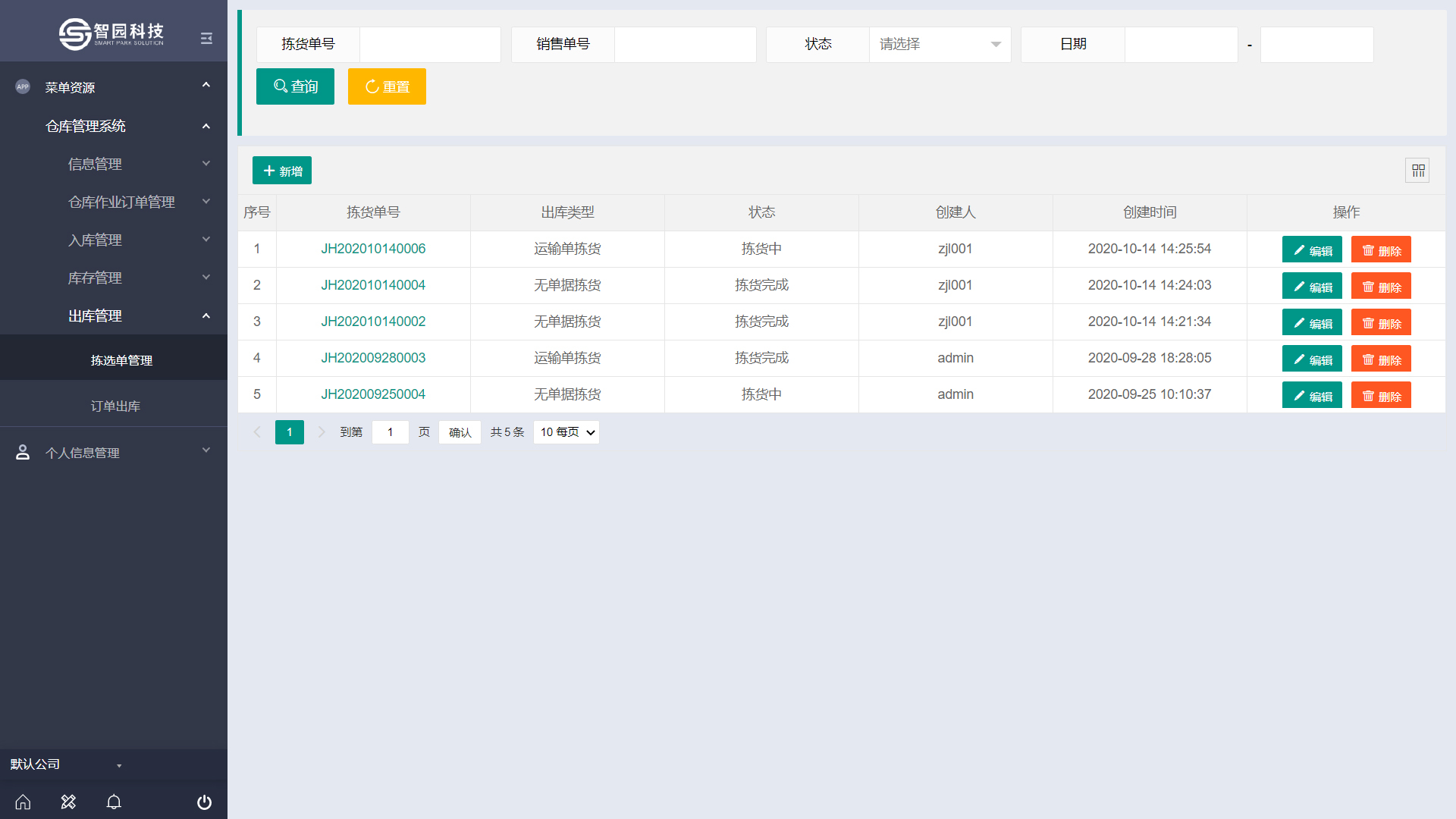Click the 查询 search button
The height and width of the screenshot is (819, 1456).
pos(295,86)
